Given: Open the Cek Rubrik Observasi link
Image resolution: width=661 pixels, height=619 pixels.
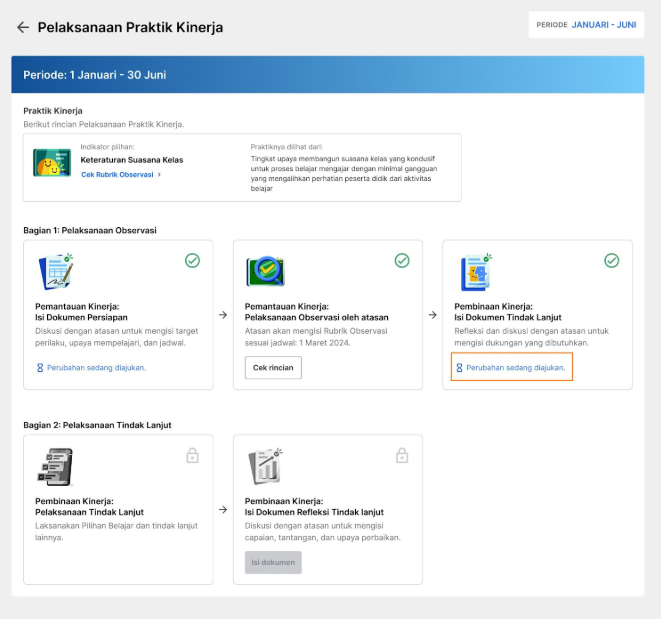Looking at the screenshot, I should tap(121, 174).
